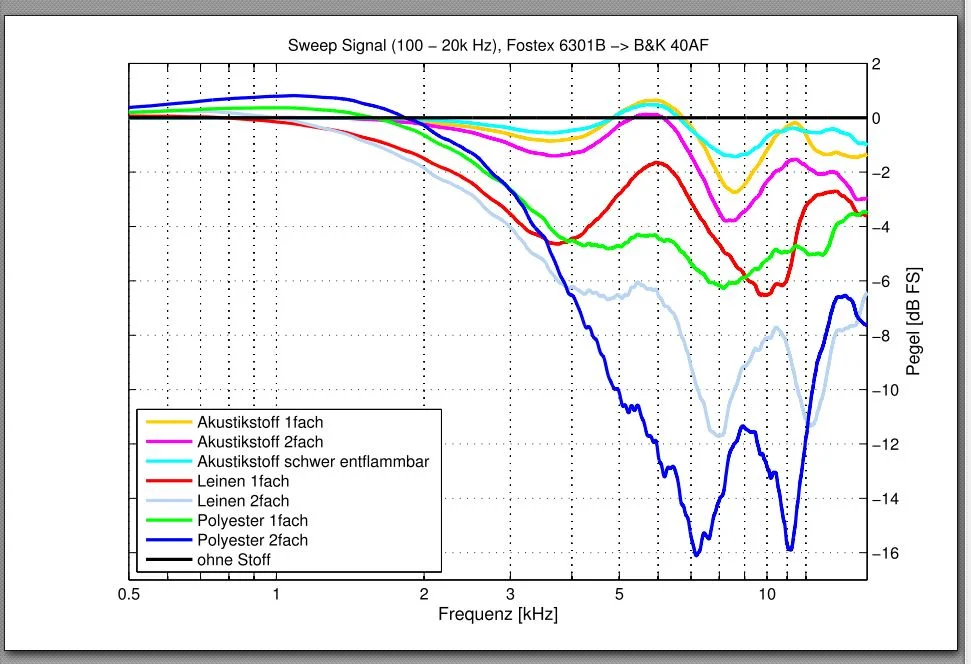Click the magenta line sample for Akustikstoff 2fach

click(168, 442)
